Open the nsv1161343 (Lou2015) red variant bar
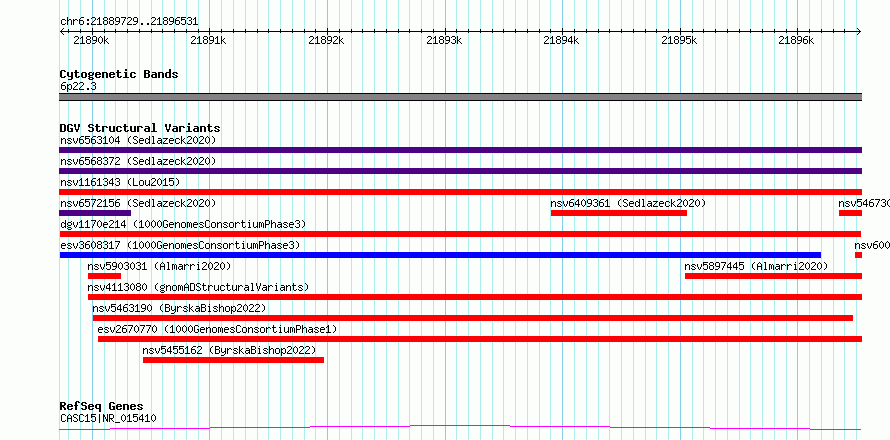 460,192
